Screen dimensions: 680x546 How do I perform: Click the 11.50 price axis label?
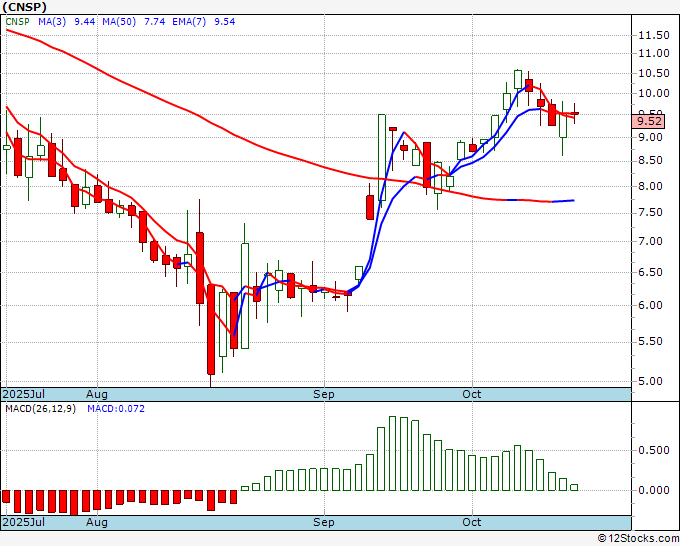coord(654,36)
